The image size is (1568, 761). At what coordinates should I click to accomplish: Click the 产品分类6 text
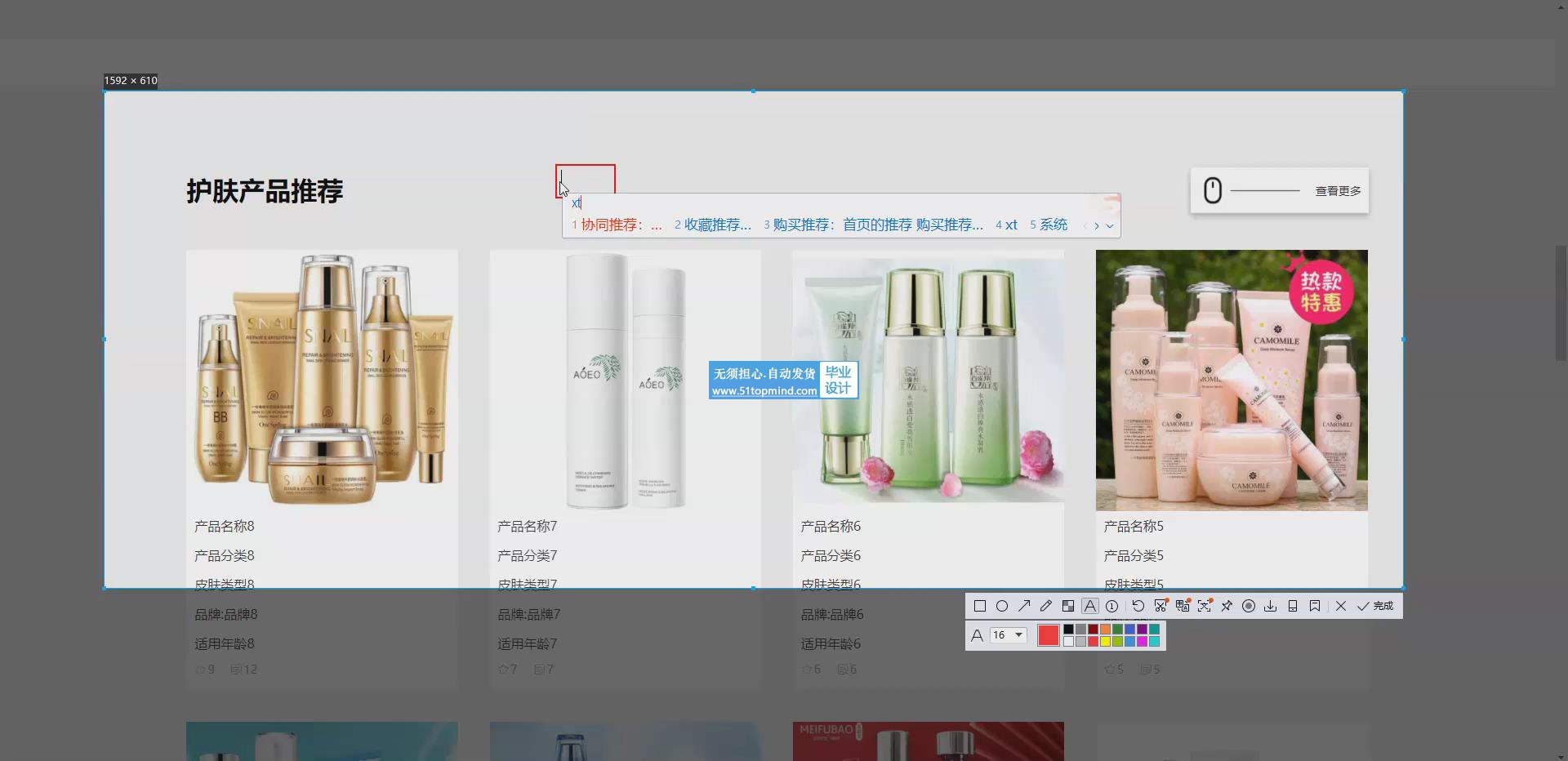pyautogui.click(x=831, y=556)
